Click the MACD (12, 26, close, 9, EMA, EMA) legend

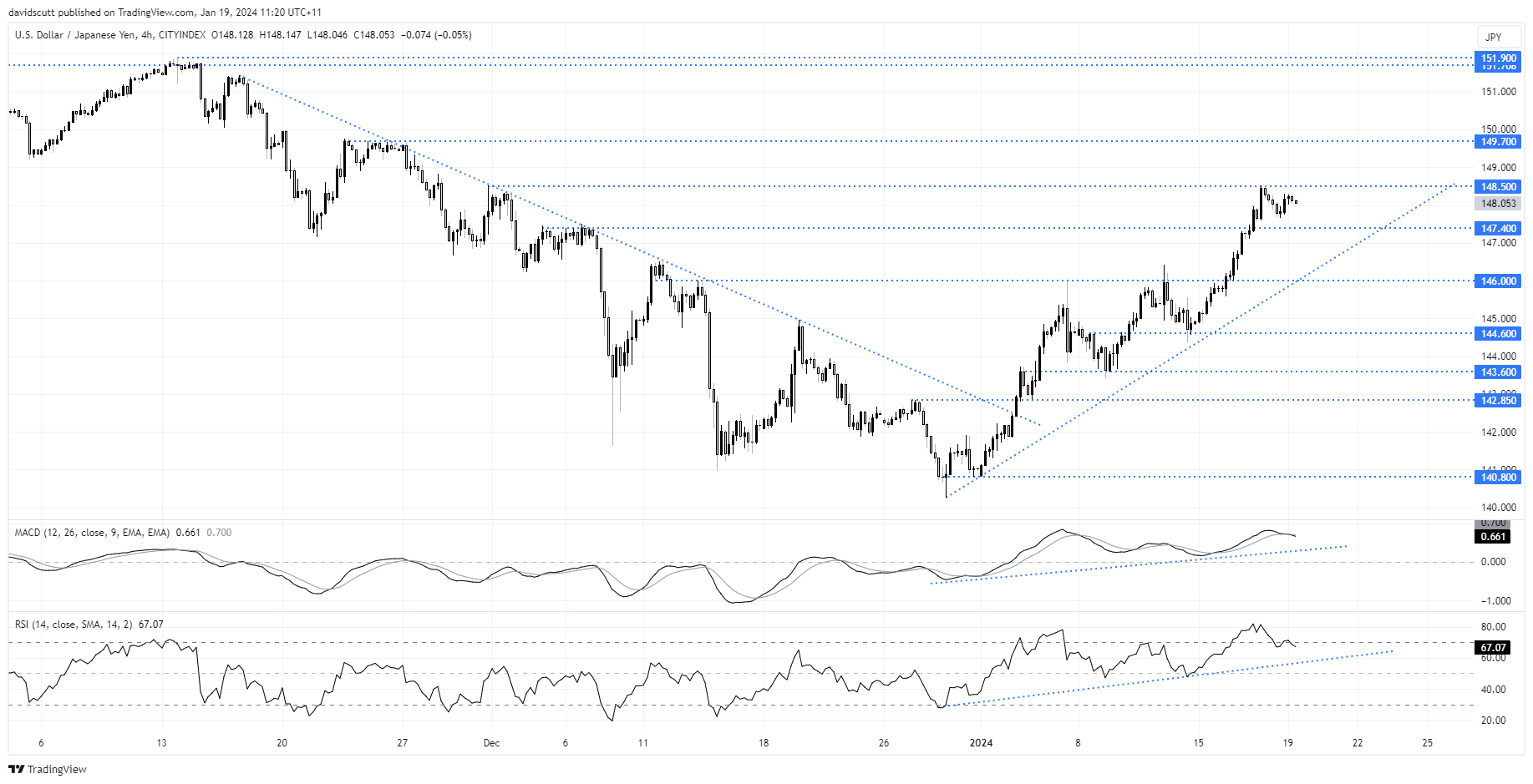pos(93,533)
